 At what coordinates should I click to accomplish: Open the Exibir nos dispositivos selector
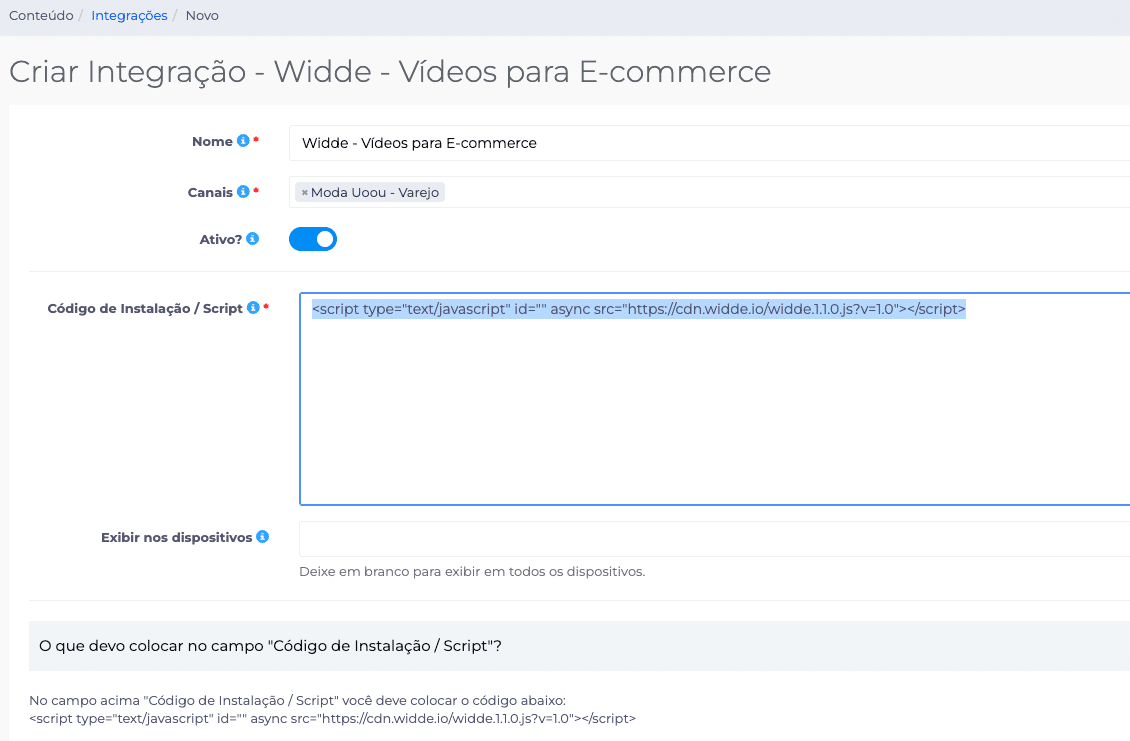[x=715, y=538]
